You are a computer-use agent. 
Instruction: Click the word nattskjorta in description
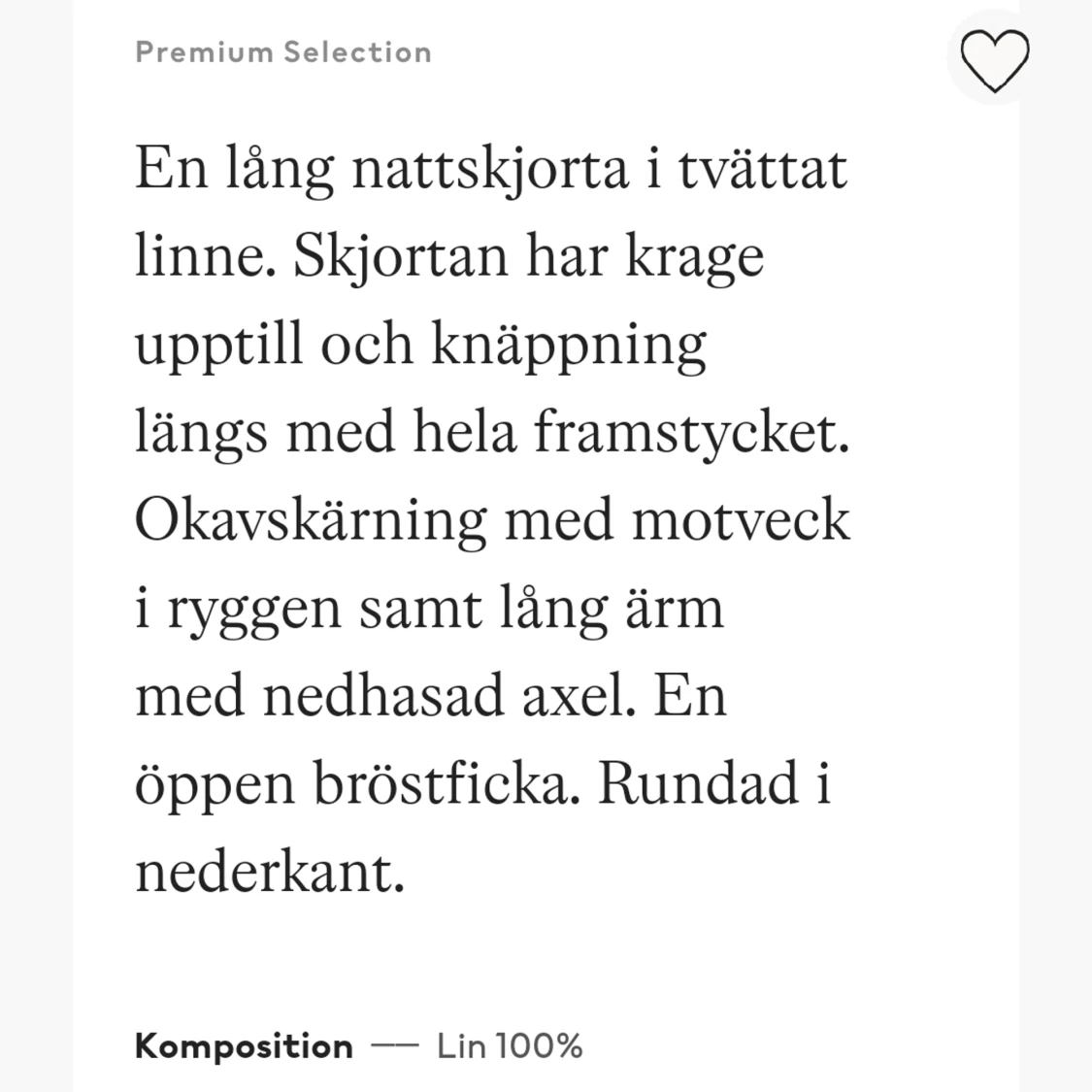(491, 171)
